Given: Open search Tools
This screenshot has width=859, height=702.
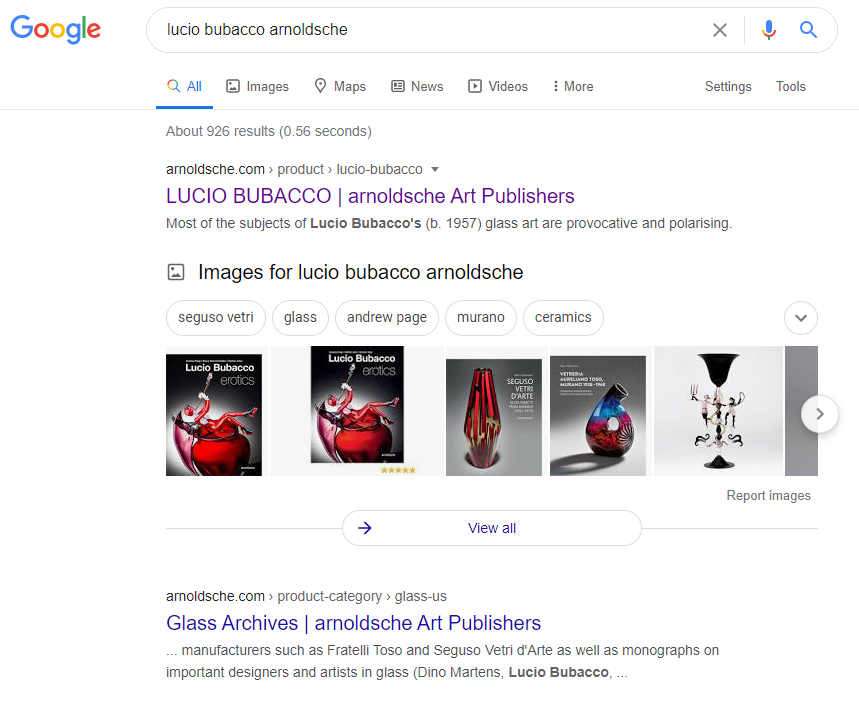Looking at the screenshot, I should 791,87.
